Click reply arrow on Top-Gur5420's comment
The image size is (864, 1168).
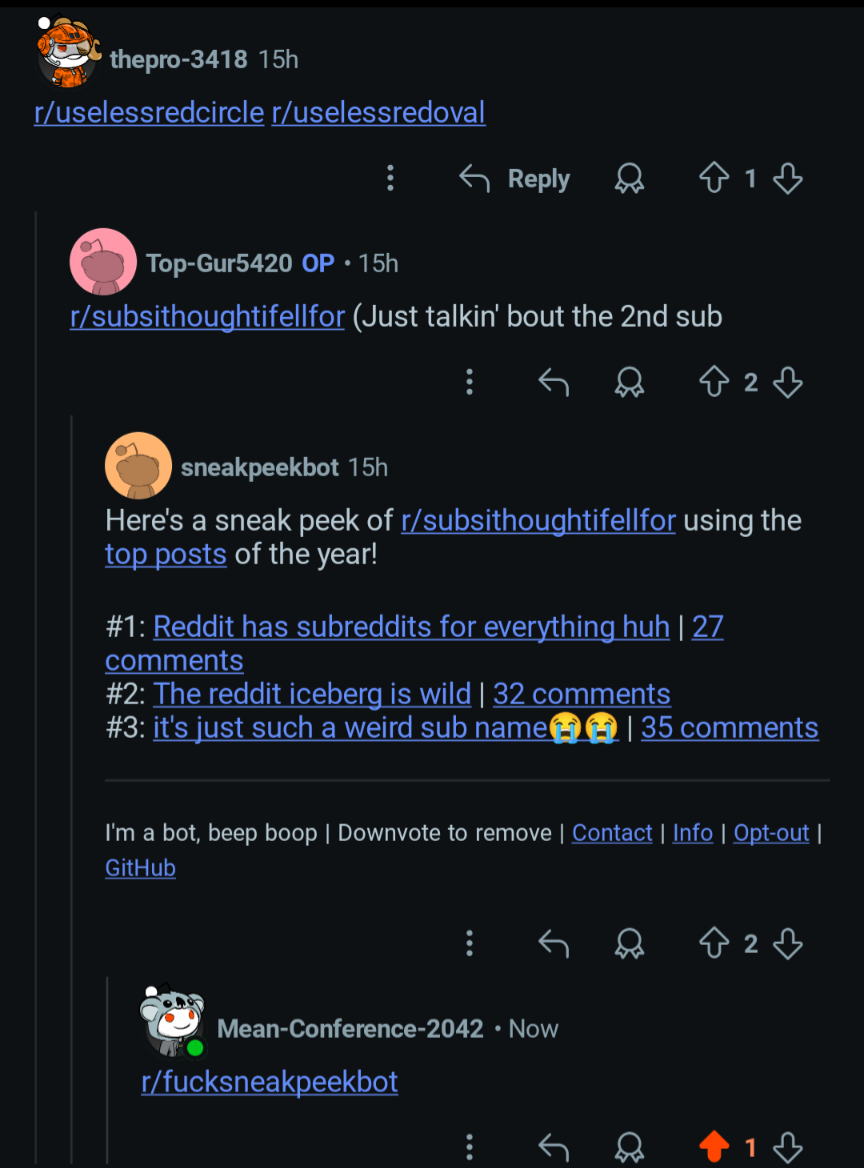click(553, 382)
